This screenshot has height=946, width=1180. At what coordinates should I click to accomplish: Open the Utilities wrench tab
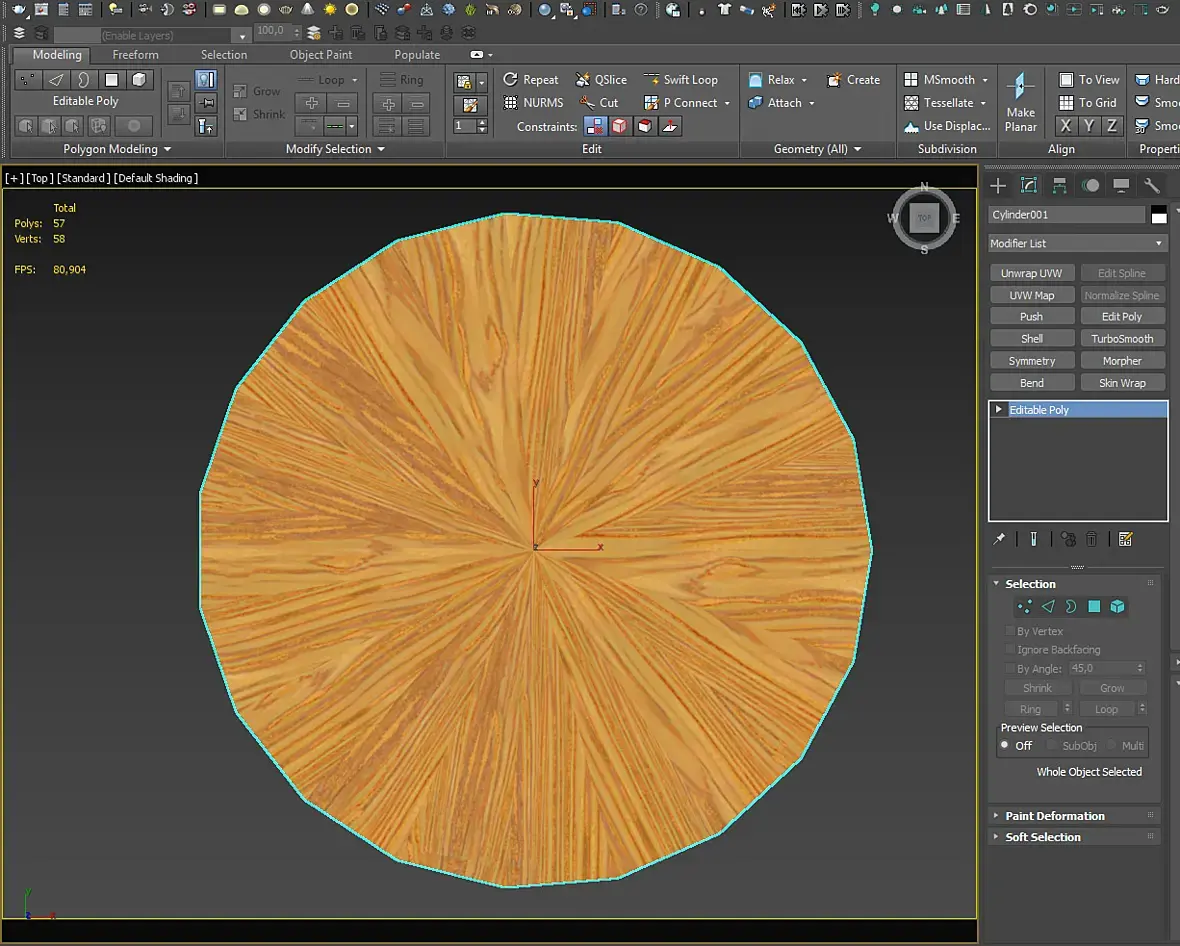1152,186
